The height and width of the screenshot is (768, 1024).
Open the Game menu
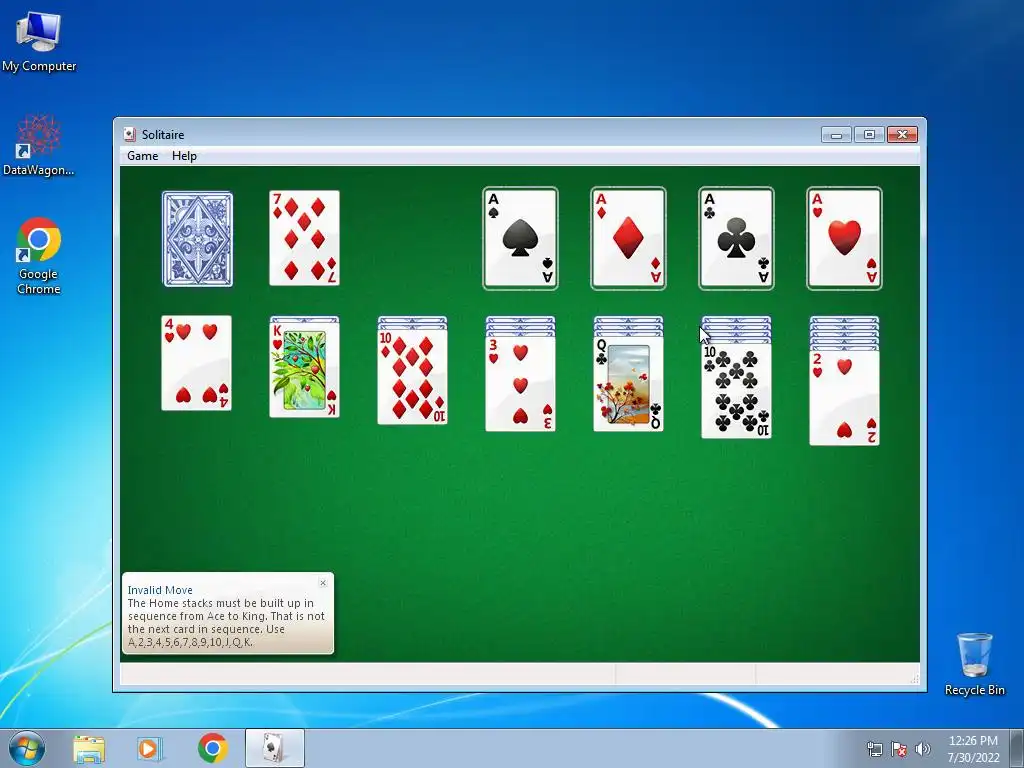[x=142, y=155]
